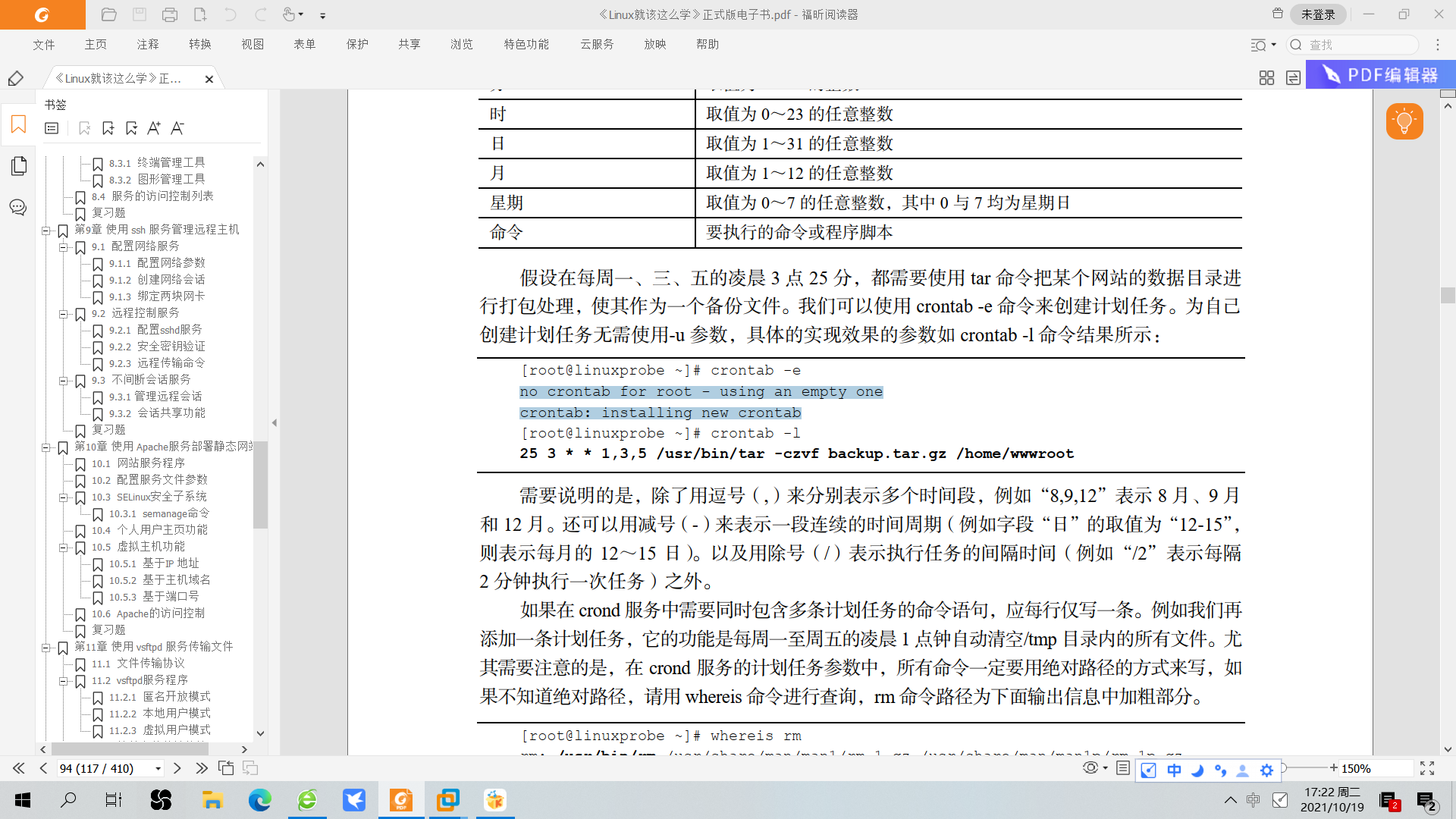Toggle IME moon half-width mode

1197,770
